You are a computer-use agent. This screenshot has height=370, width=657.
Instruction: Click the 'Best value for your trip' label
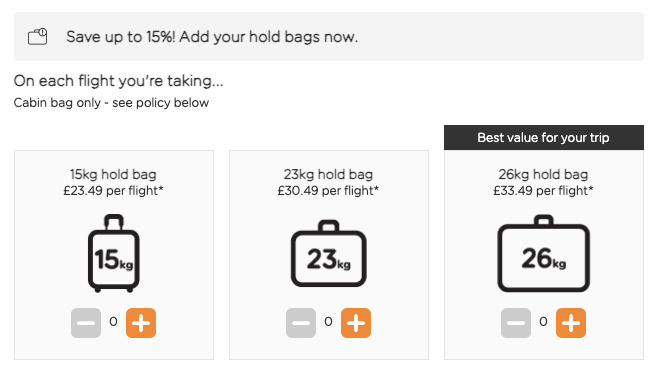tap(543, 137)
